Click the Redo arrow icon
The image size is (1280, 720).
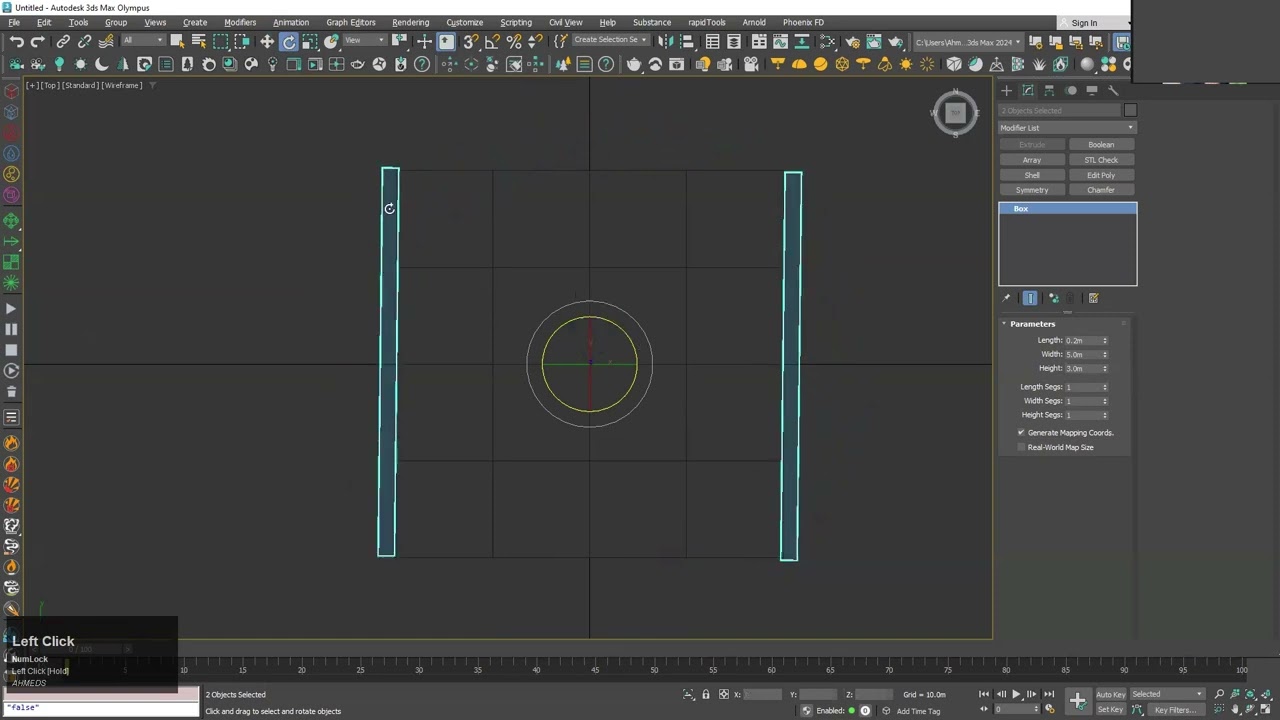[x=37, y=42]
